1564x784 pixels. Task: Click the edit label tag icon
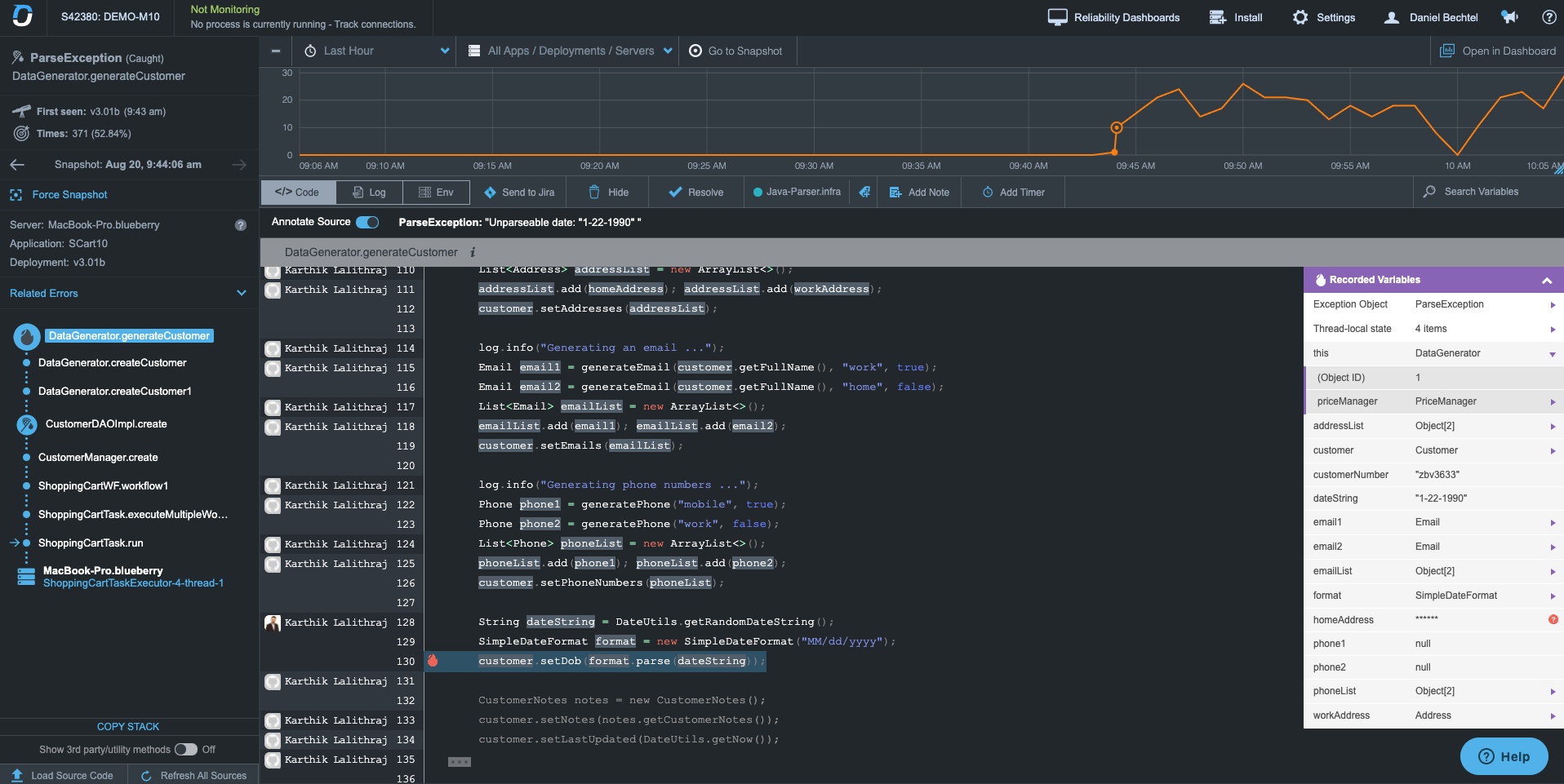click(864, 193)
